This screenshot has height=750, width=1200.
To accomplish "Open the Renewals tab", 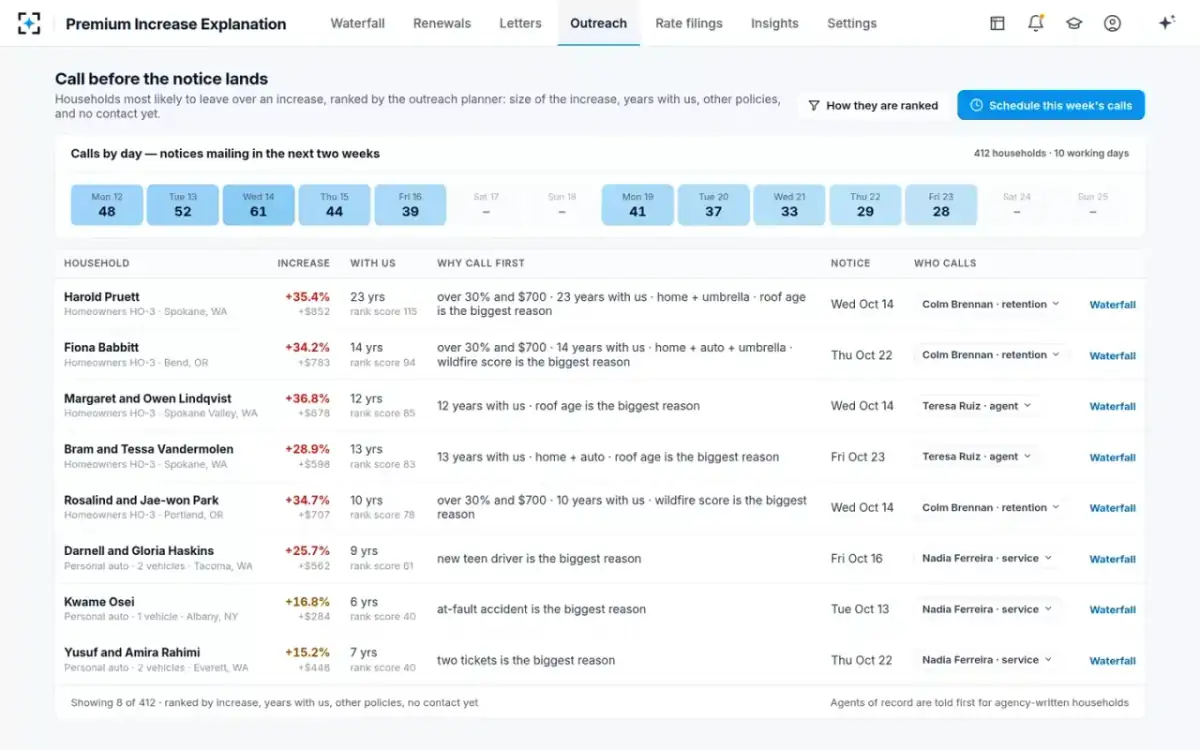I will coord(442,23).
